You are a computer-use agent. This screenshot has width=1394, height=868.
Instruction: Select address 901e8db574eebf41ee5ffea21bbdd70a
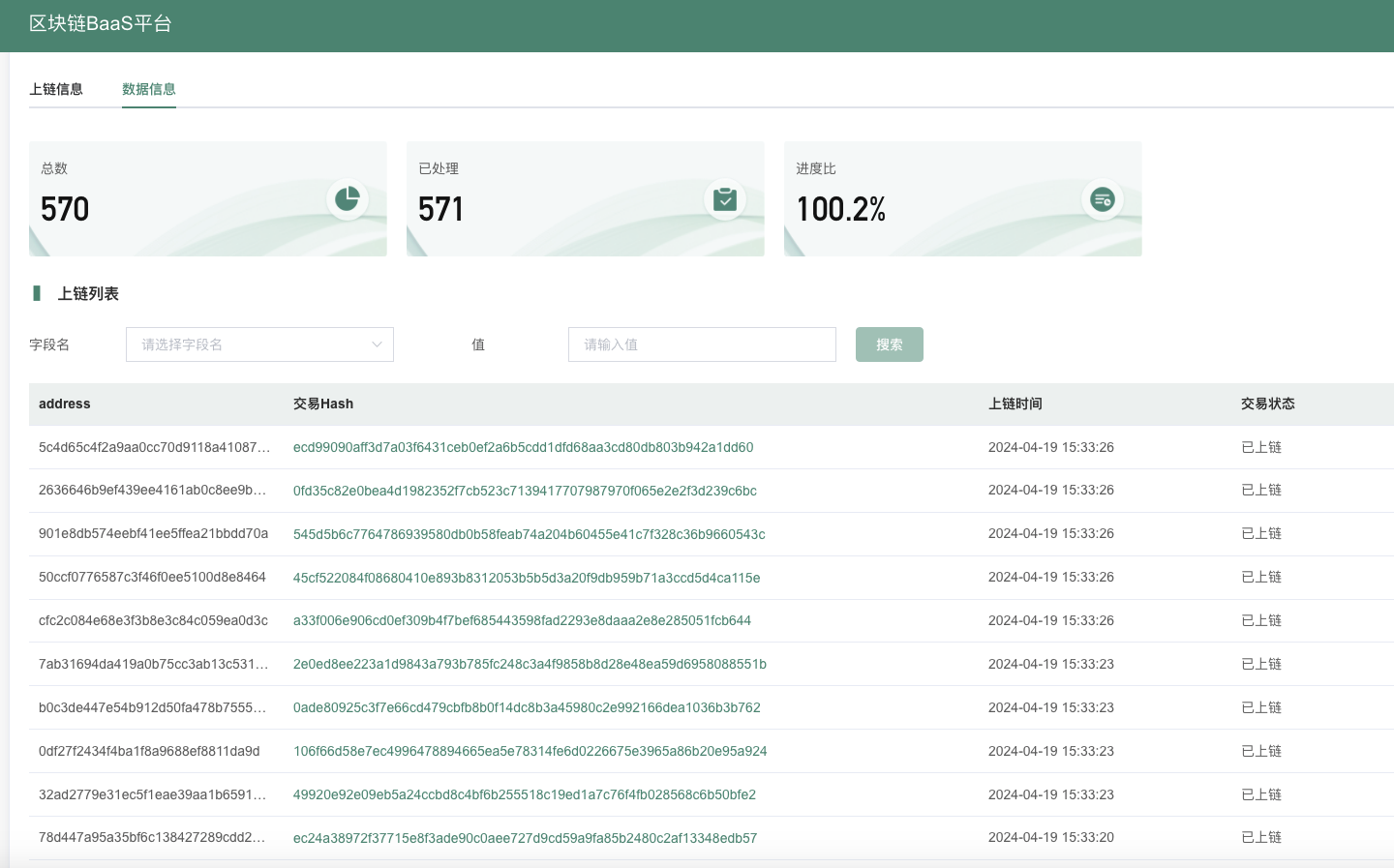click(153, 534)
